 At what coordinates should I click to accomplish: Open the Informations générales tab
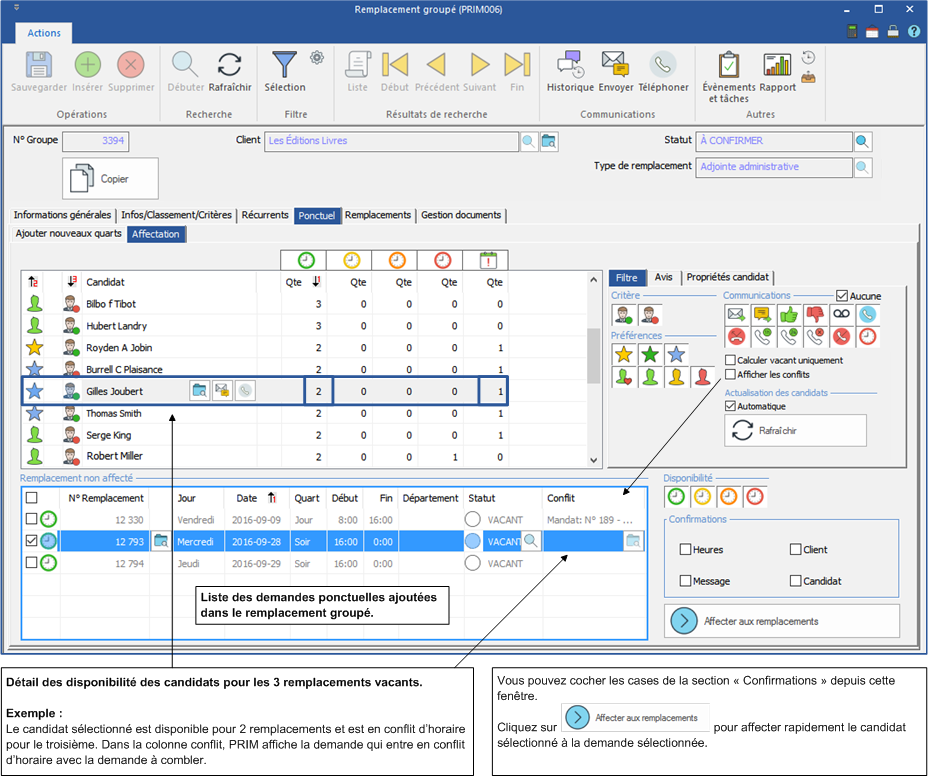click(x=62, y=215)
